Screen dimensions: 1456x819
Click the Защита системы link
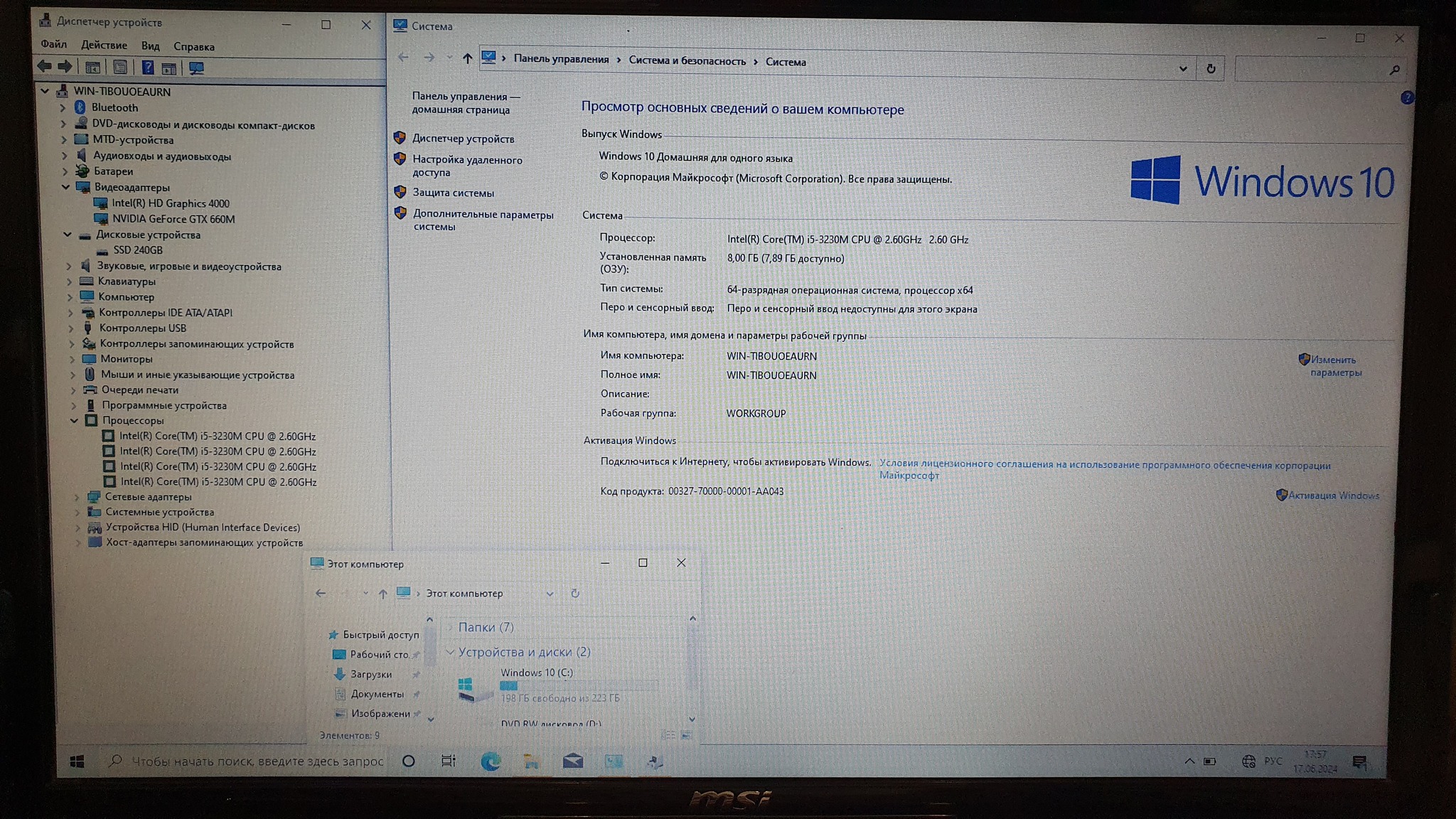pos(453,193)
